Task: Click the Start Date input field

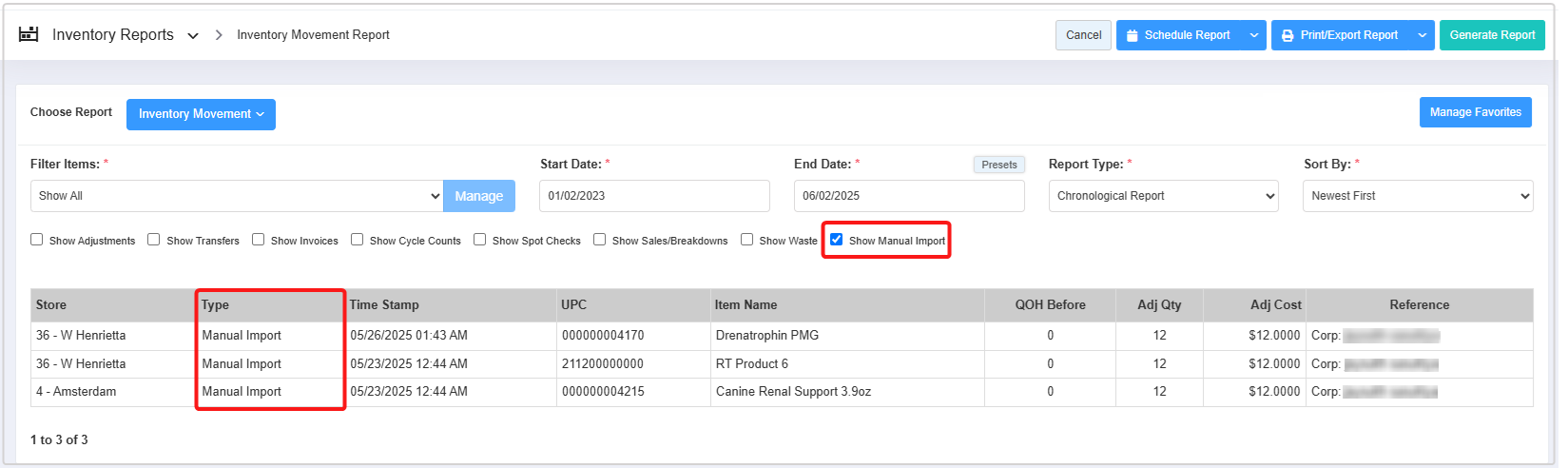Action: [654, 196]
